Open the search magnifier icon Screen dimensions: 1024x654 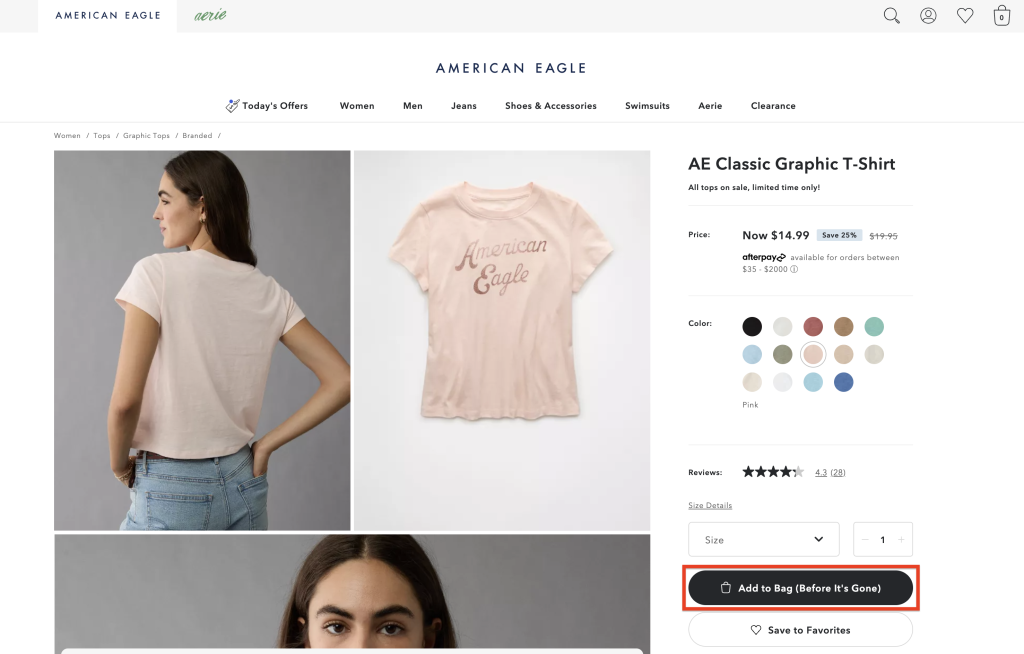891,15
